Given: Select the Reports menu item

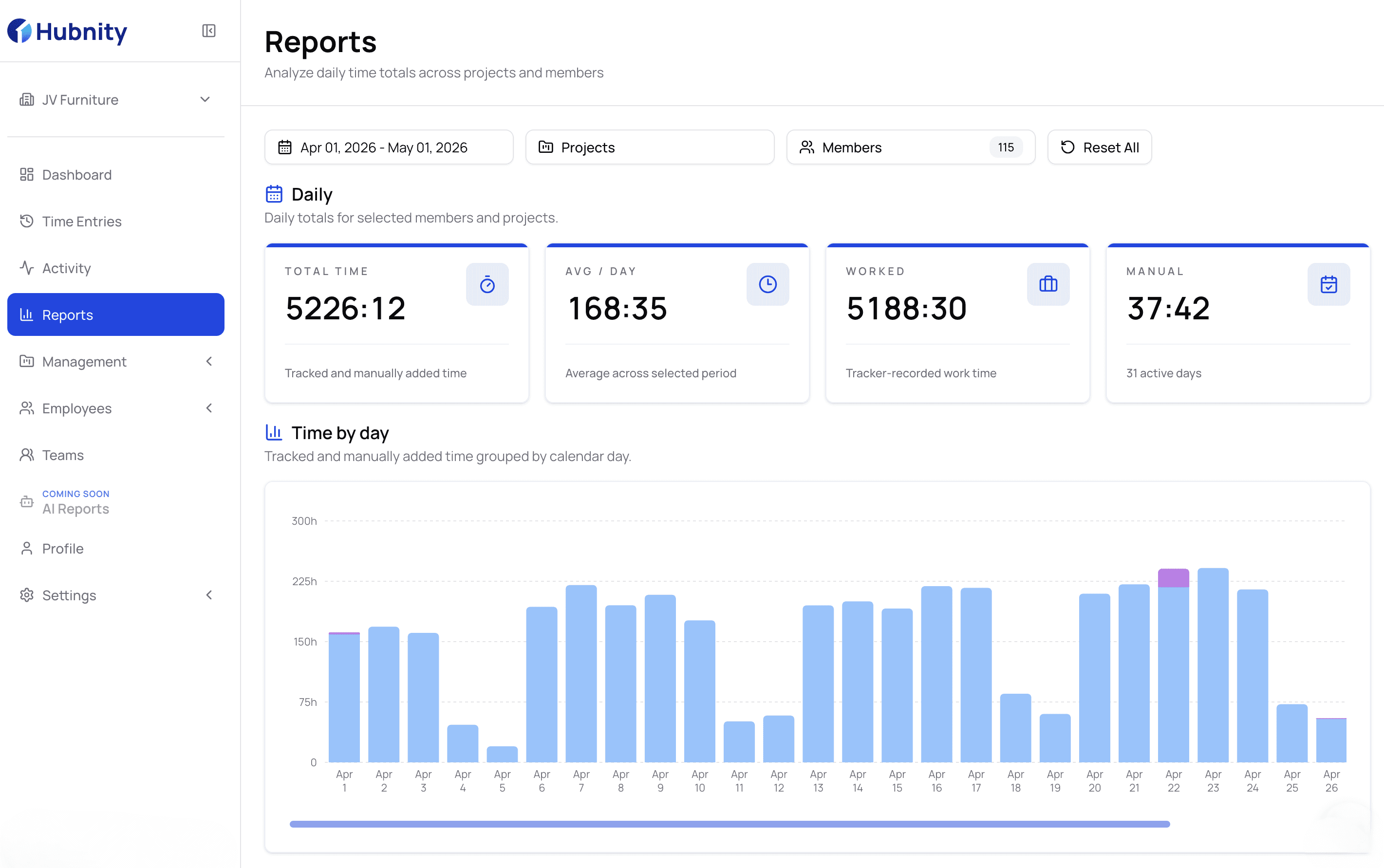Looking at the screenshot, I should pos(115,314).
